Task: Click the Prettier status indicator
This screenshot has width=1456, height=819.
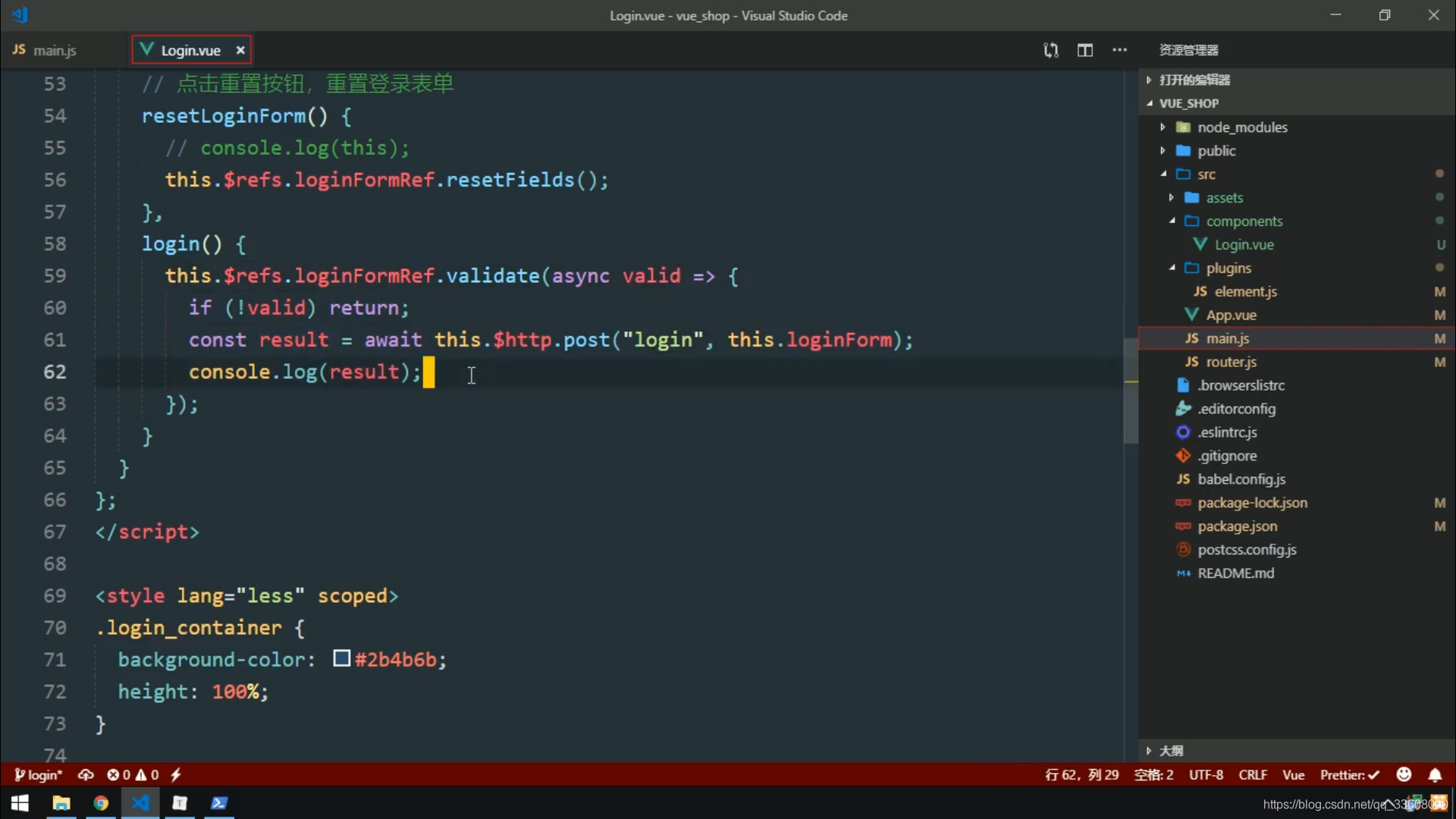Action: [1350, 775]
